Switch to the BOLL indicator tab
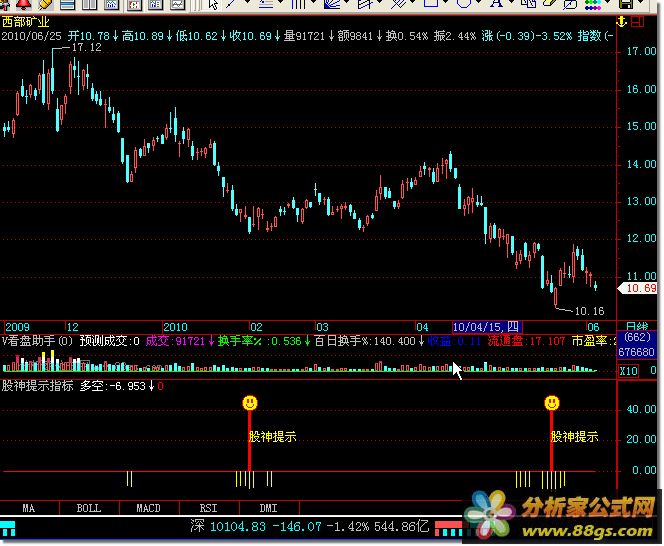 point(89,508)
